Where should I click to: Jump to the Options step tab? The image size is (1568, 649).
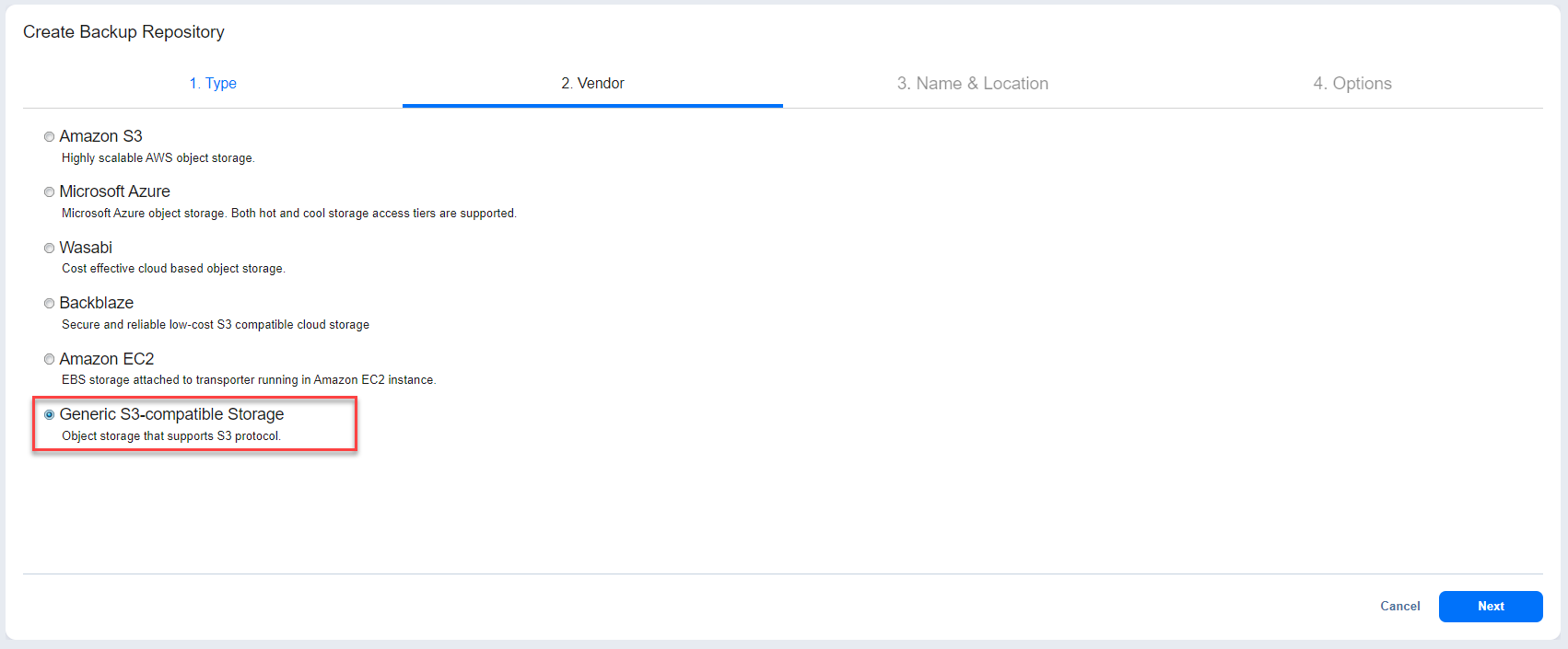pos(1352,84)
